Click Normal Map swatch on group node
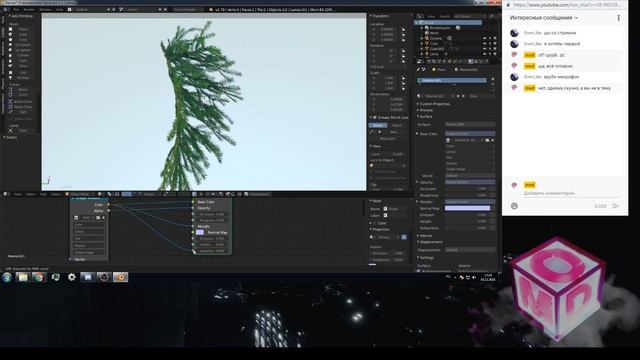This screenshot has width=640, height=360. [x=200, y=232]
